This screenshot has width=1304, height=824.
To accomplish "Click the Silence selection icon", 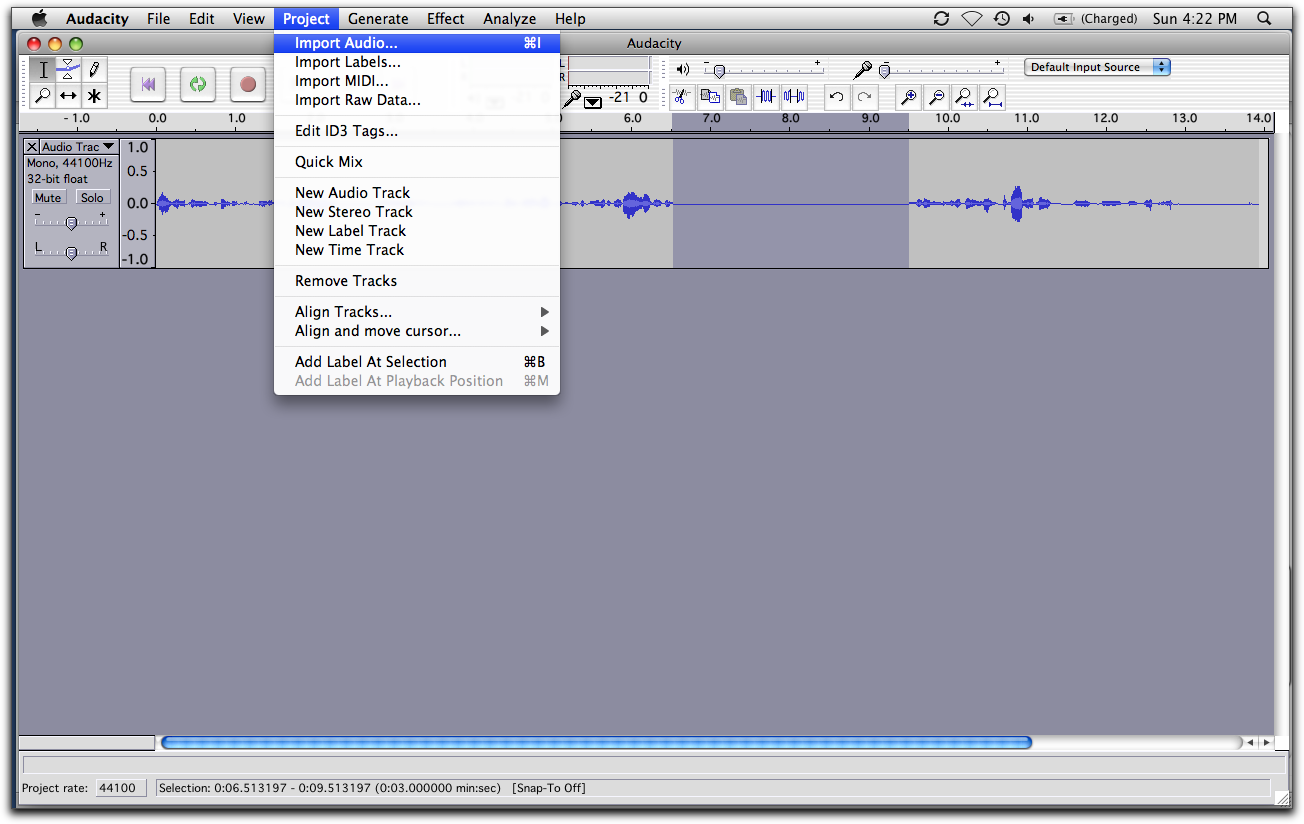I will 794,97.
